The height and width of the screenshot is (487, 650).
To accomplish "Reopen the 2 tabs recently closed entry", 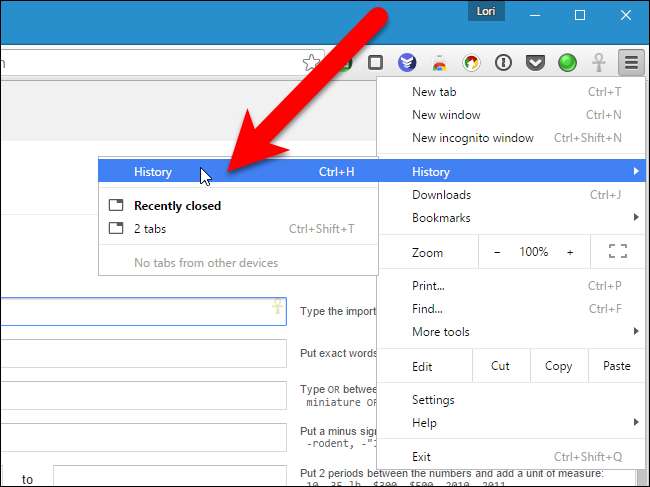I will [238, 228].
